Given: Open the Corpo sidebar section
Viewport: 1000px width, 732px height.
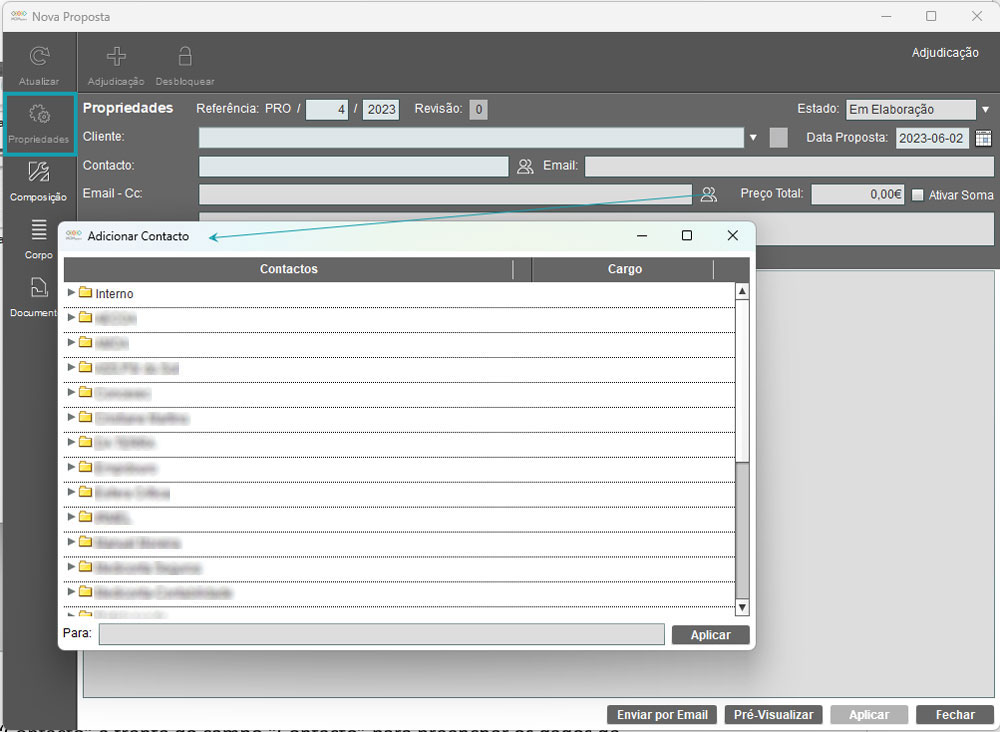Looking at the screenshot, I should click(x=39, y=230).
